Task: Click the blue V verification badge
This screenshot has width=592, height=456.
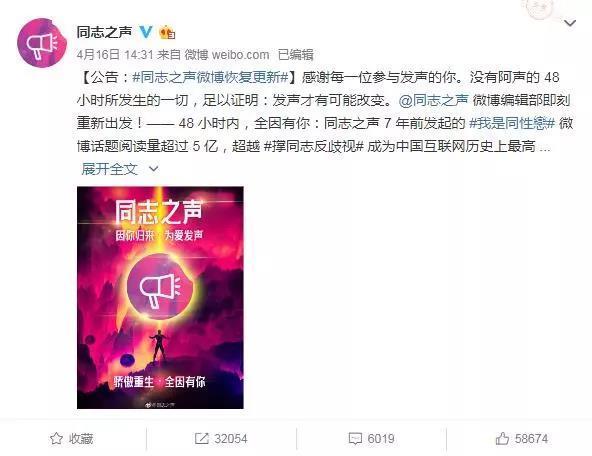Action: (146, 32)
